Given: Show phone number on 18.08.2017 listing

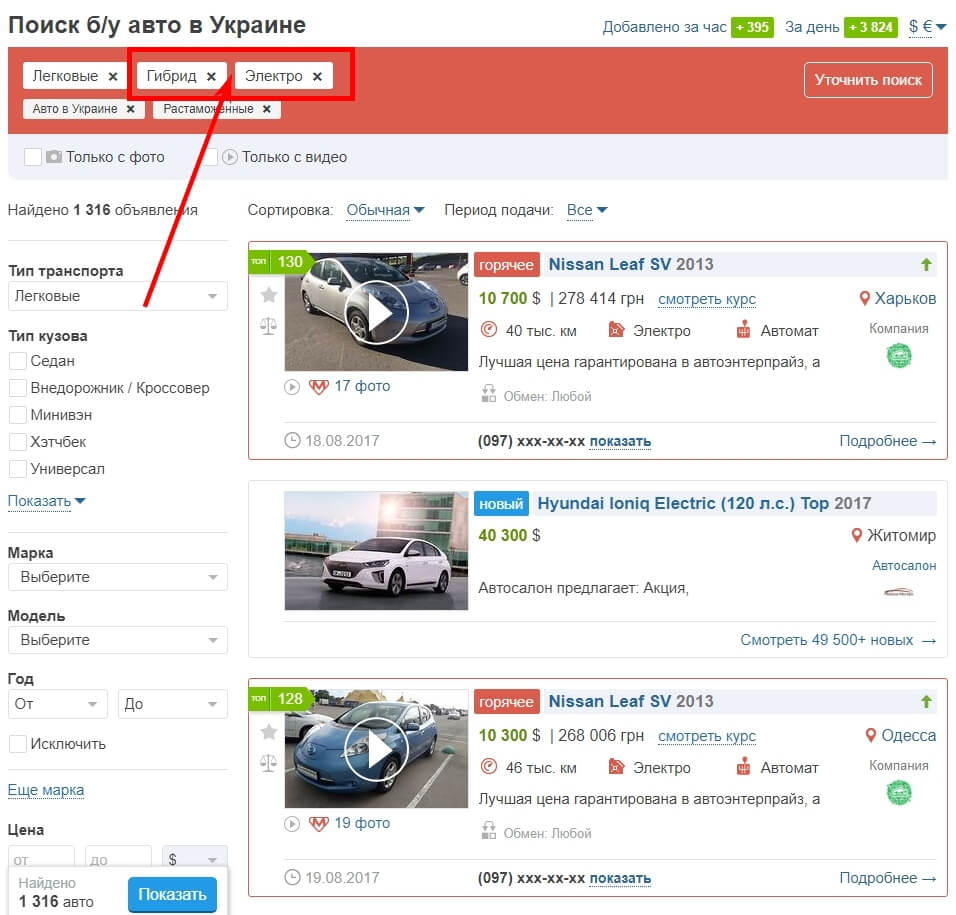Looking at the screenshot, I should pos(620,441).
